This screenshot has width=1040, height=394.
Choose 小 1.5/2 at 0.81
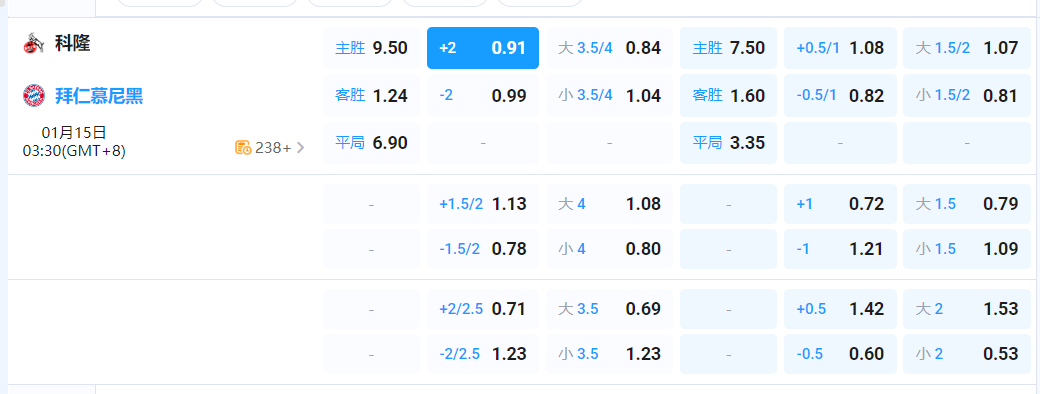(967, 96)
